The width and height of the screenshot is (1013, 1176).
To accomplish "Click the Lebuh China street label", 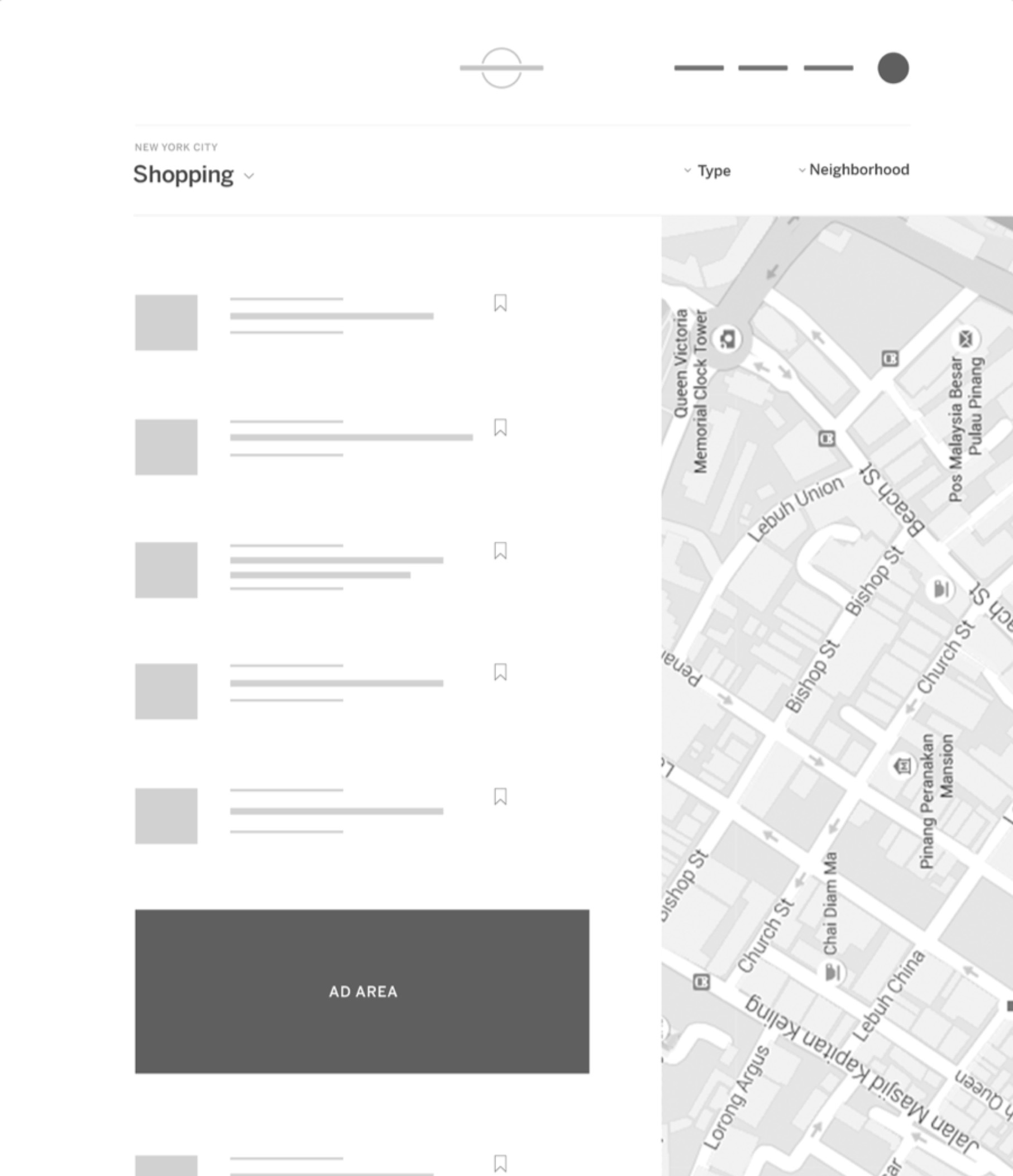I will coord(888,997).
